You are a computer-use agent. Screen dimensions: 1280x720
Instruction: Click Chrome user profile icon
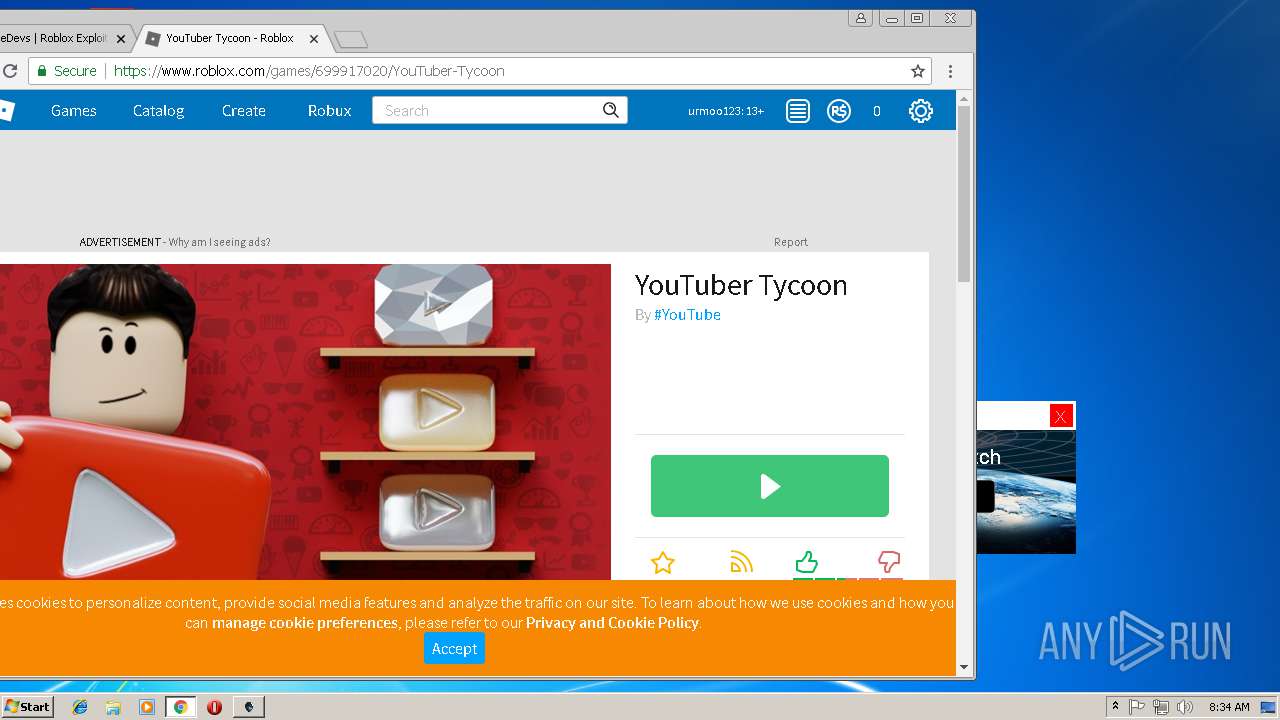tap(860, 18)
